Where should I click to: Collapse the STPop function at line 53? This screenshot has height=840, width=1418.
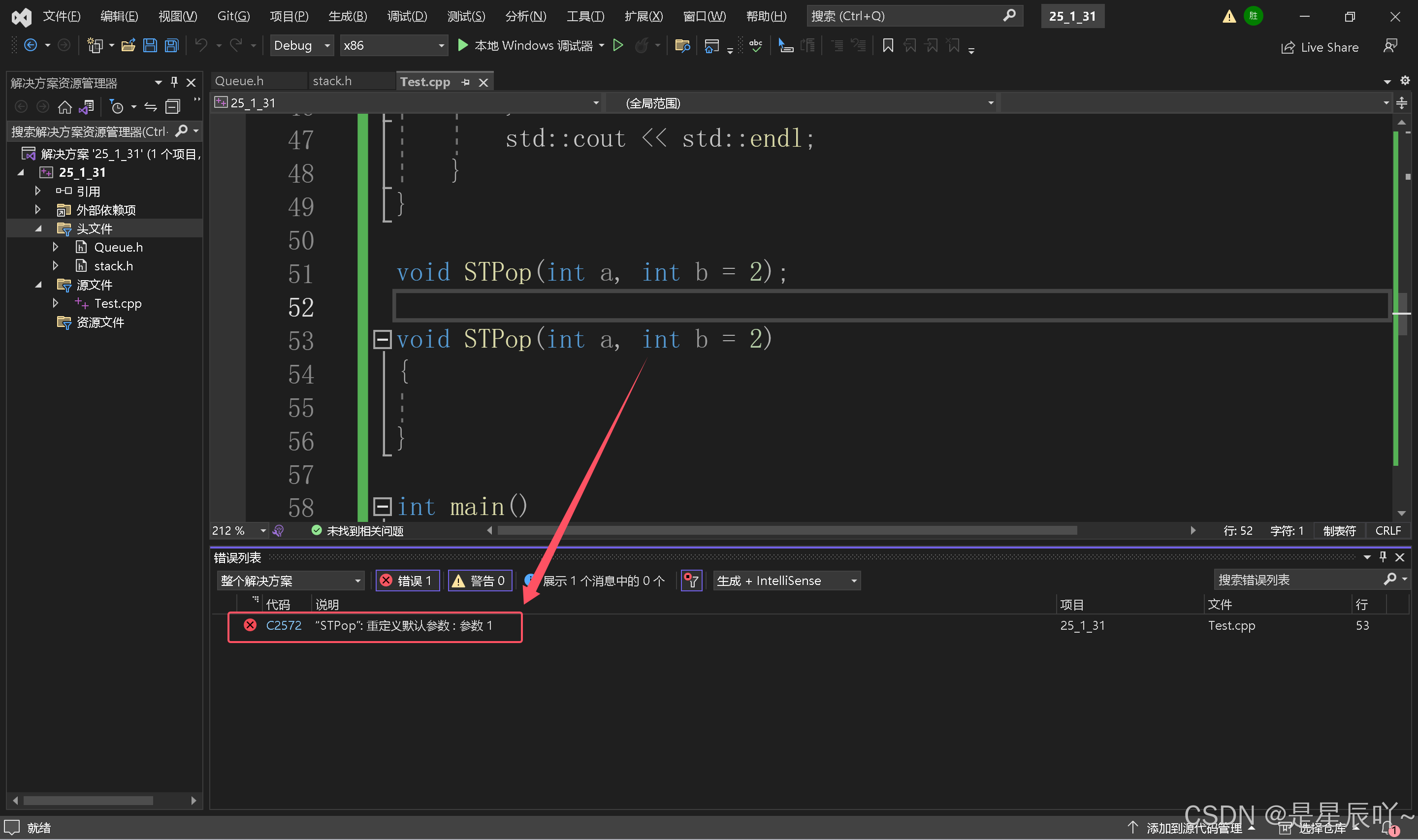pos(383,340)
